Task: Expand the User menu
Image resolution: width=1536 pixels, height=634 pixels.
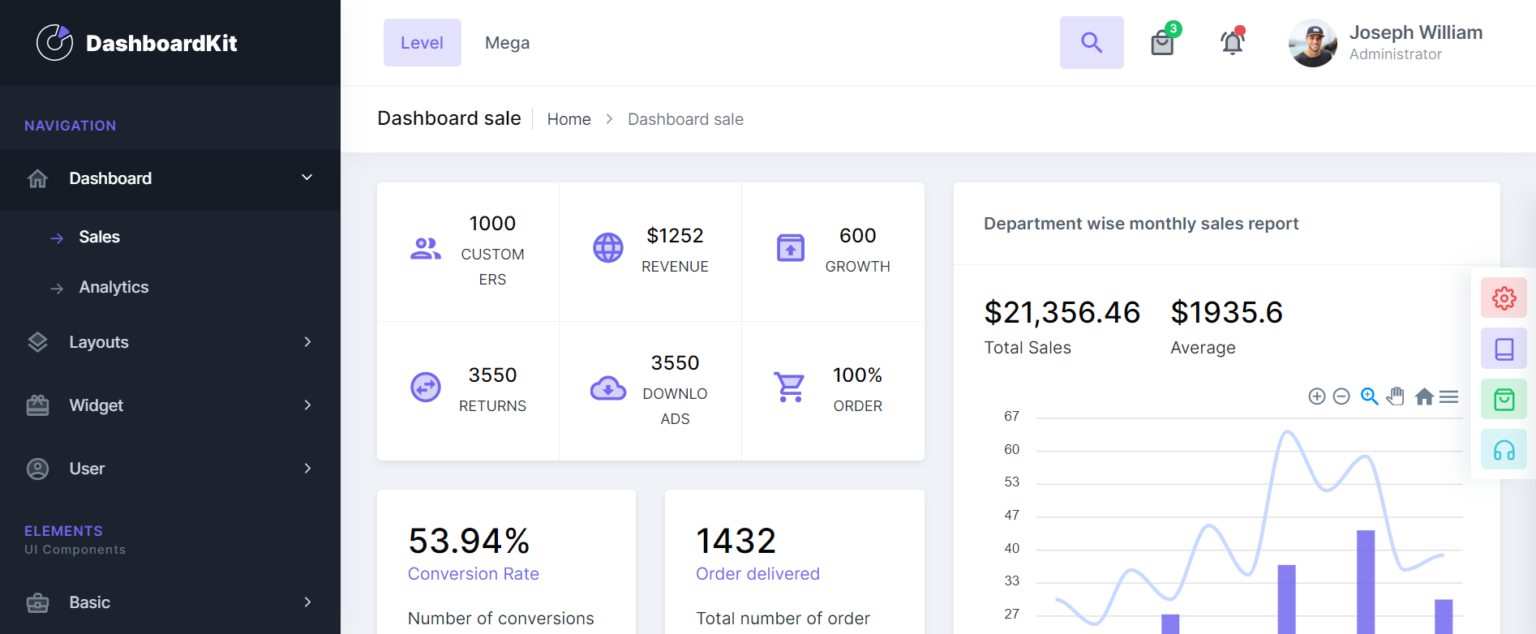Action: click(x=170, y=468)
